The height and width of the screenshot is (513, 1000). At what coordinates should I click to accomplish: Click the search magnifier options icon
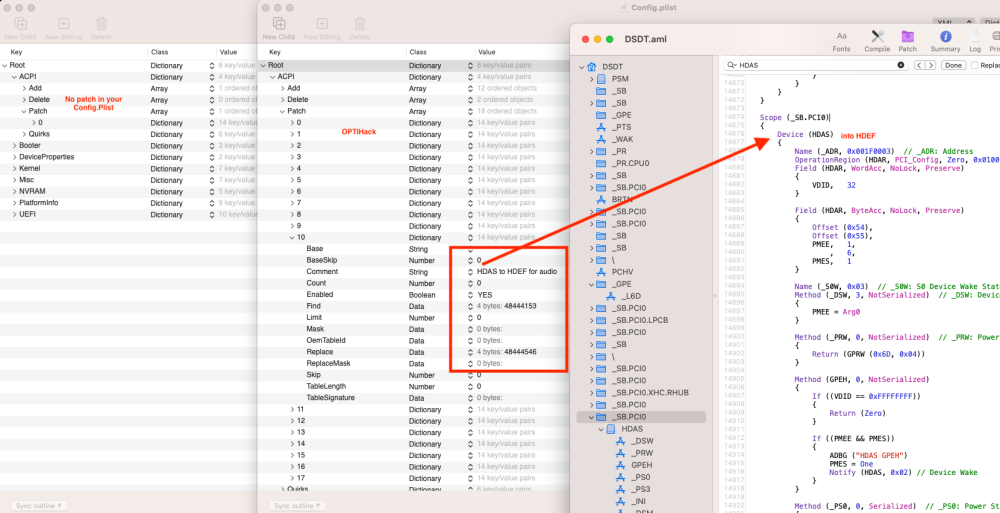point(733,65)
